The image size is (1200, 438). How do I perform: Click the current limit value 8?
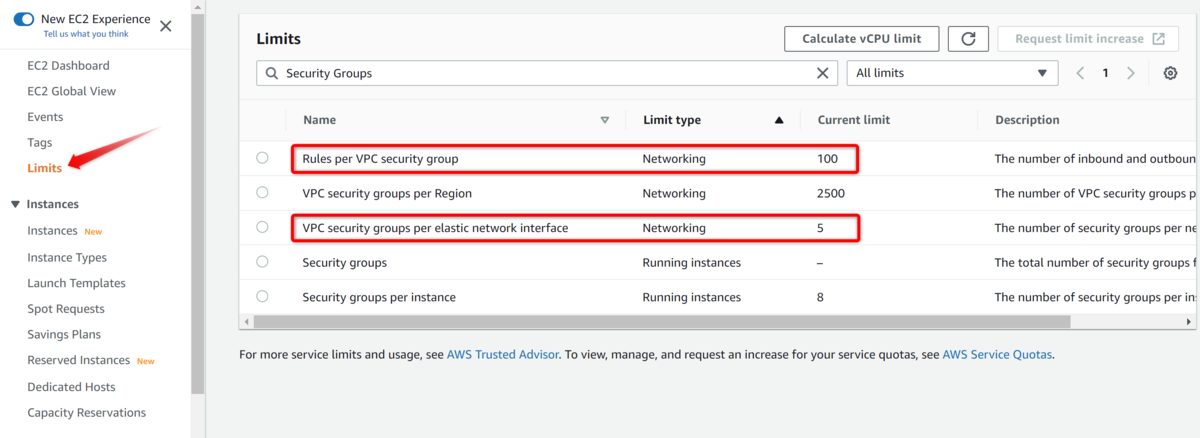(x=820, y=297)
